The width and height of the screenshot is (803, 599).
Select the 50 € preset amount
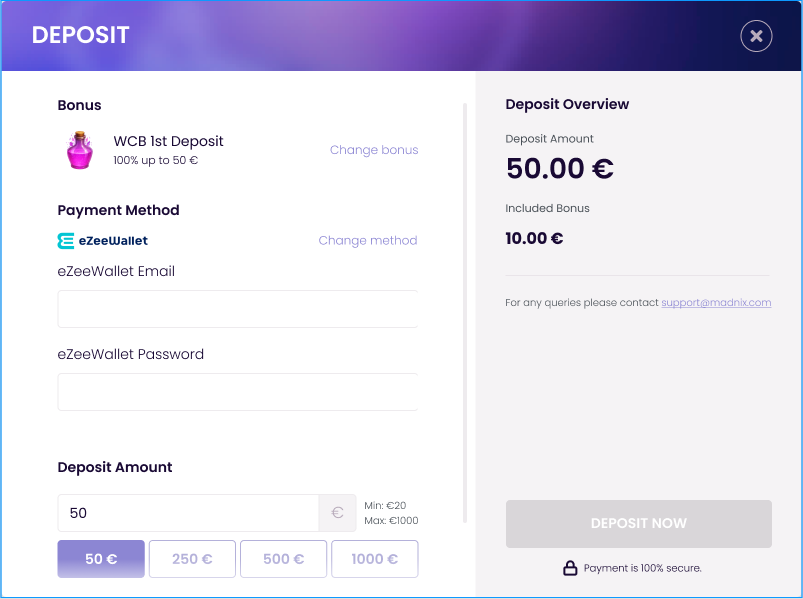pyautogui.click(x=101, y=559)
